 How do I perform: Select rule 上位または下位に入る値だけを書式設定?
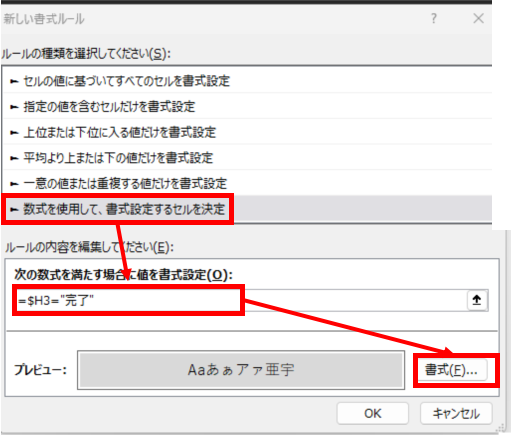247,132
